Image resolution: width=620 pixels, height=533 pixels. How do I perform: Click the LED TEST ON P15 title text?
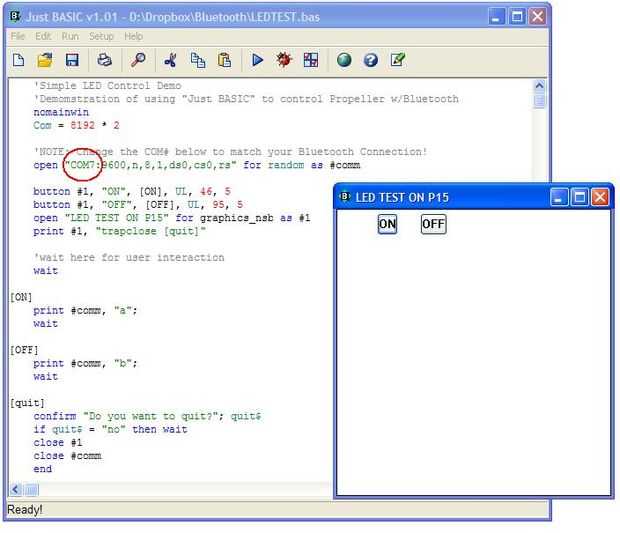[x=402, y=197]
